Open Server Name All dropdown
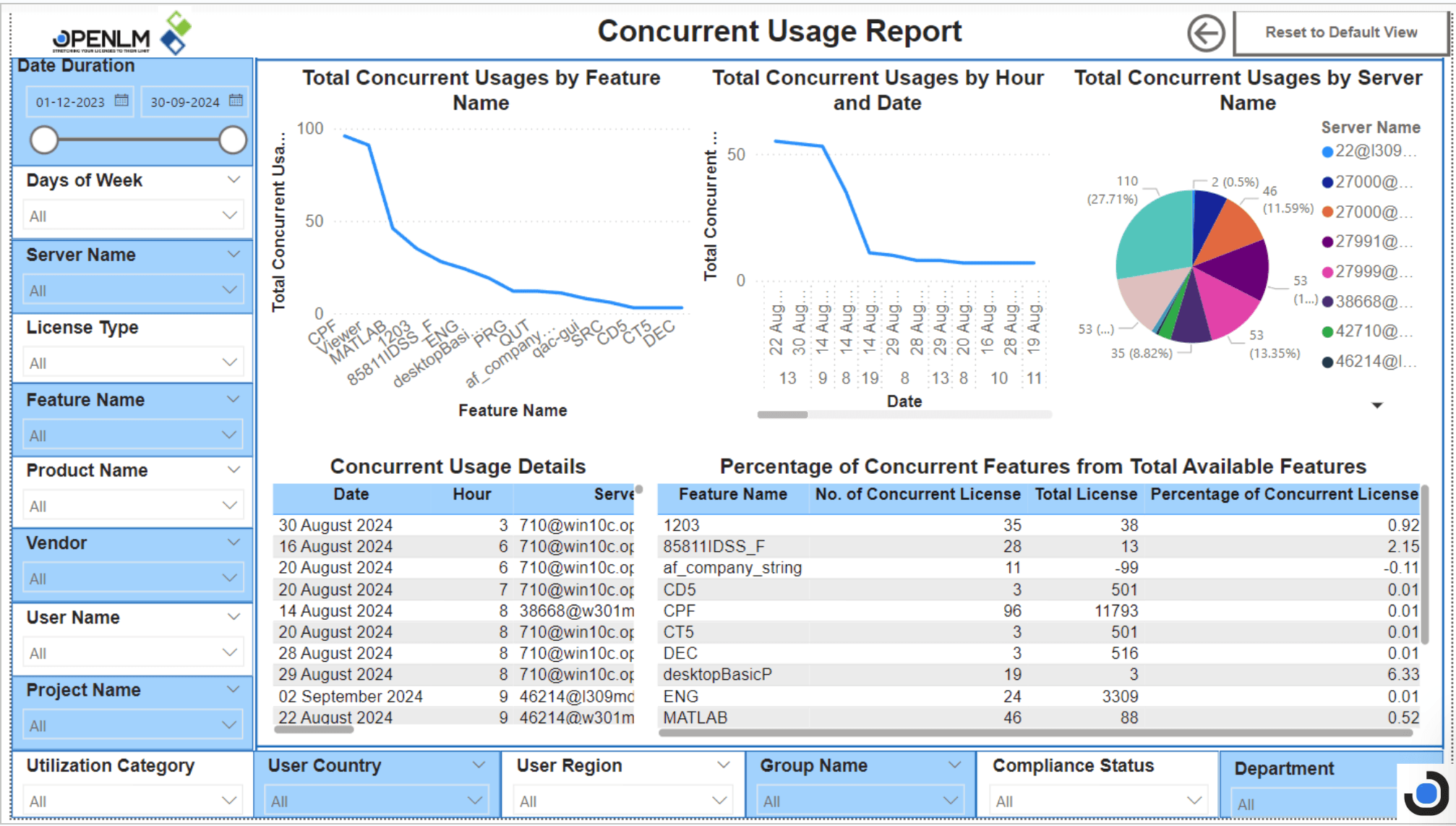The image size is (1456, 826). click(x=133, y=290)
